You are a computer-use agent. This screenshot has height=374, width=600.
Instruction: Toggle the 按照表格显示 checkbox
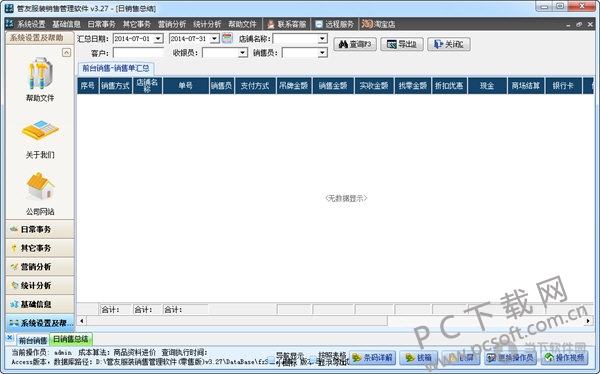(313, 359)
